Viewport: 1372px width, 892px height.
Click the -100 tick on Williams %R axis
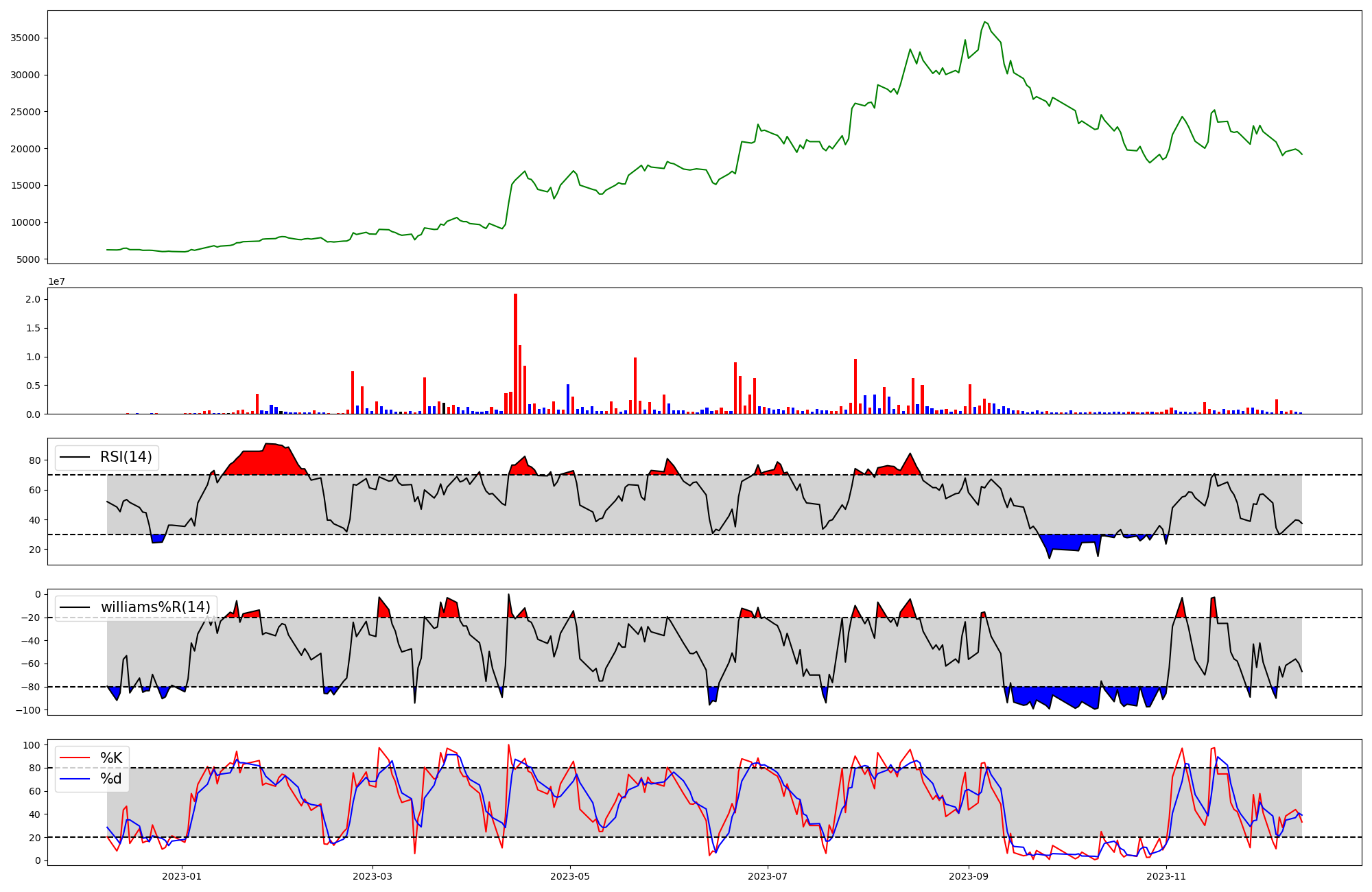[27, 710]
